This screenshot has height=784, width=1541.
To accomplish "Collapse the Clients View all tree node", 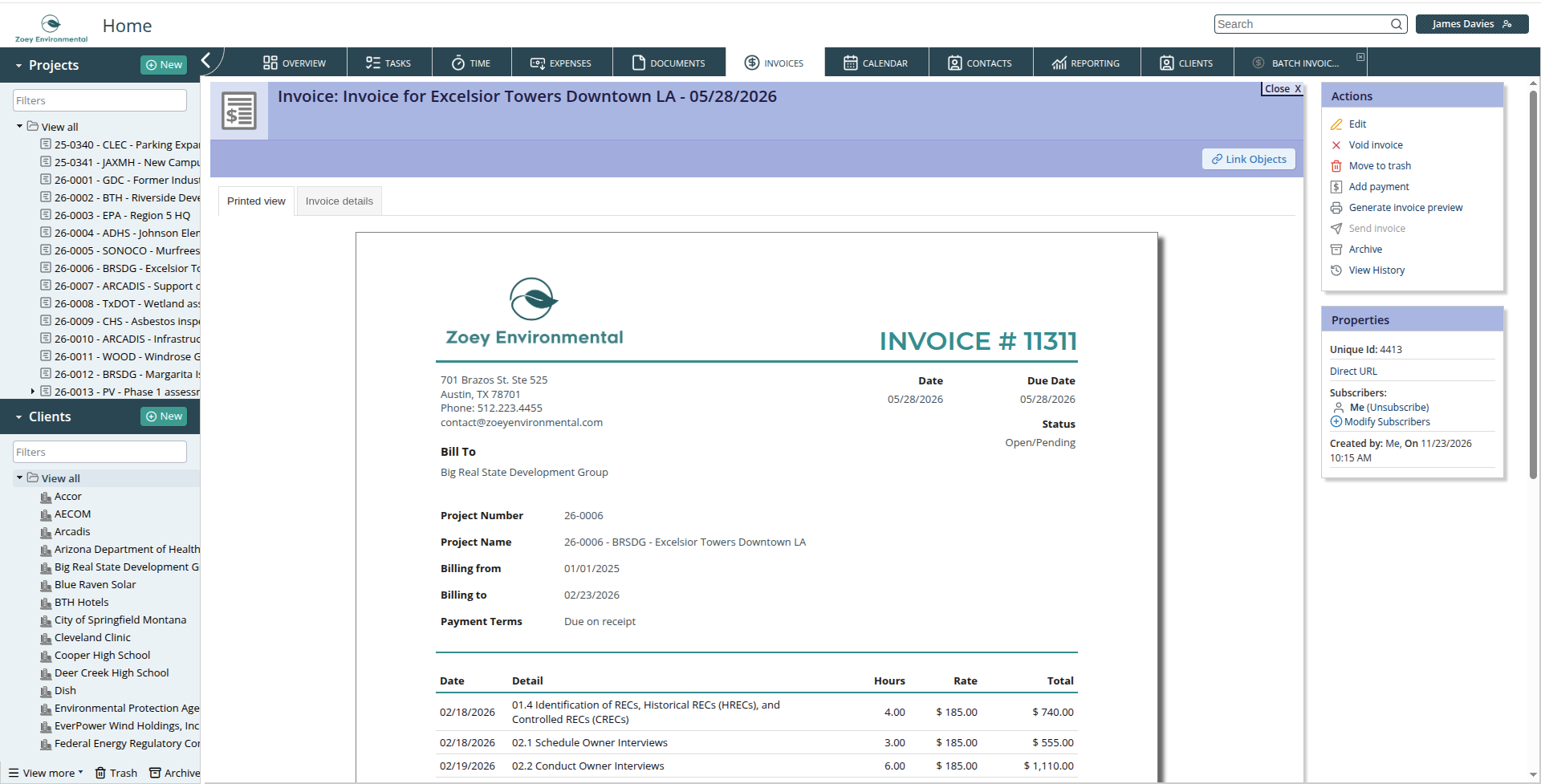I will (19, 478).
